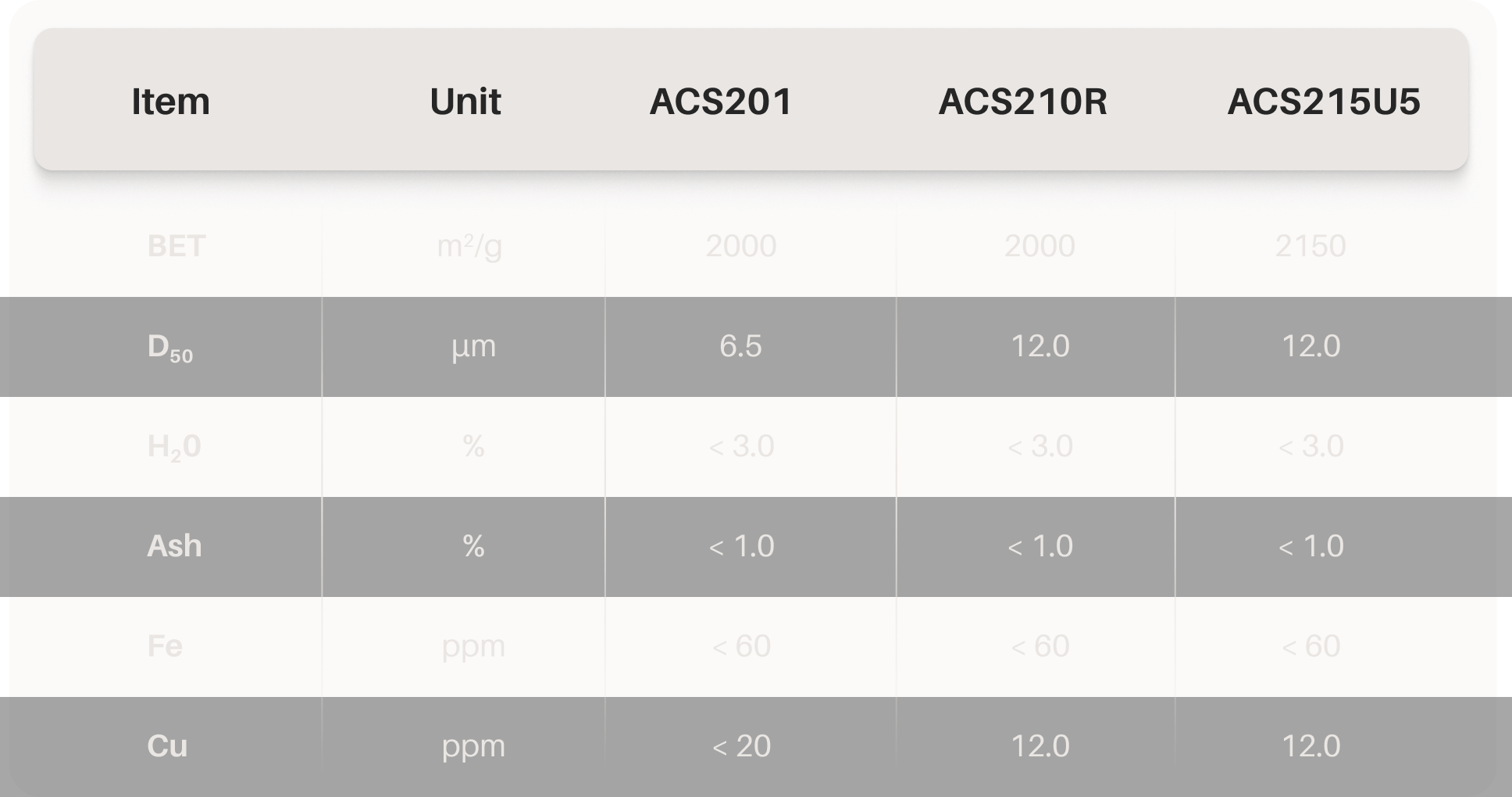The width and height of the screenshot is (1512, 797).
Task: Select the µm unit cell
Action: tap(473, 346)
